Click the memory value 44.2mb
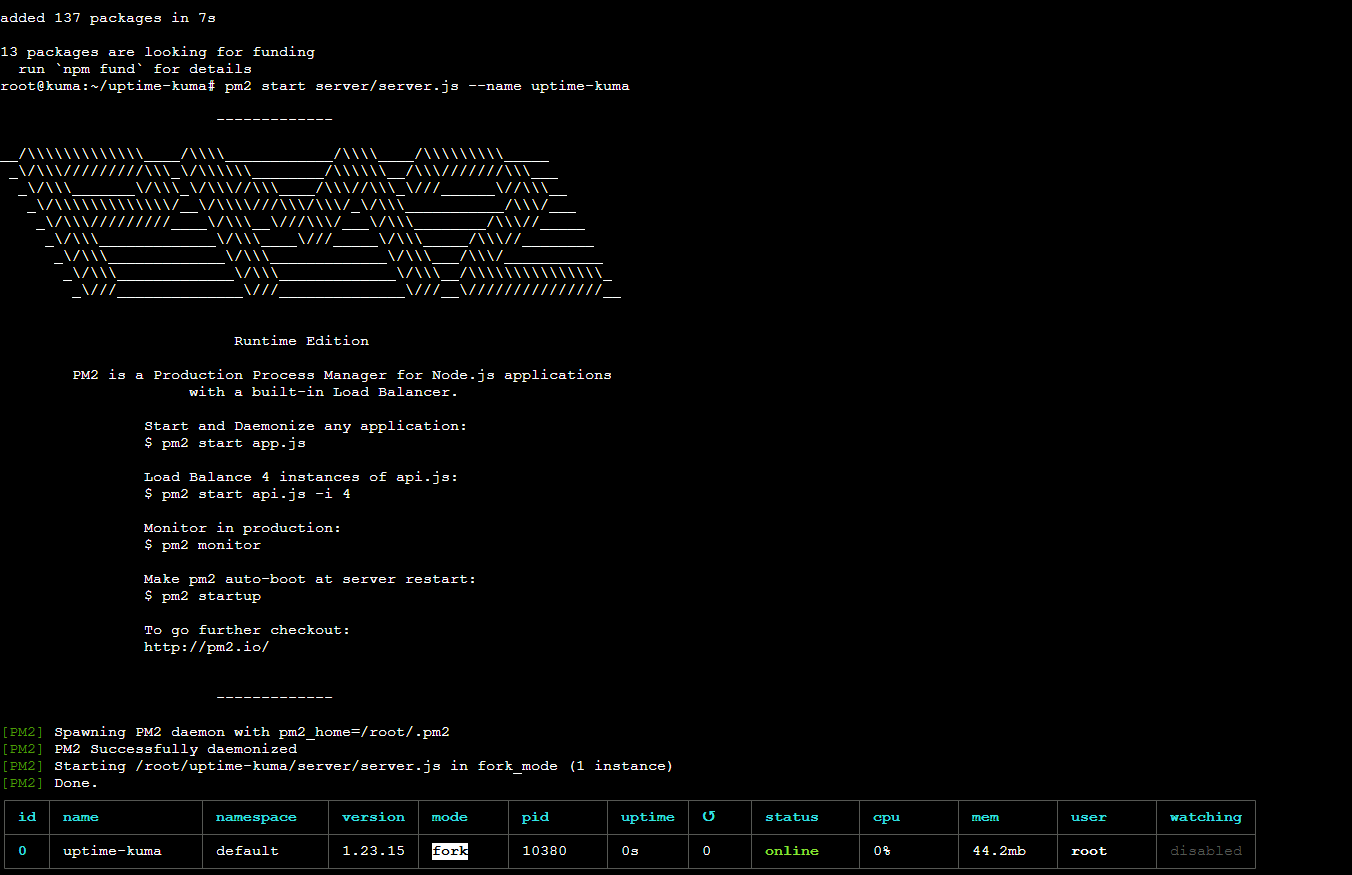The image size is (1352, 875). pos(999,851)
